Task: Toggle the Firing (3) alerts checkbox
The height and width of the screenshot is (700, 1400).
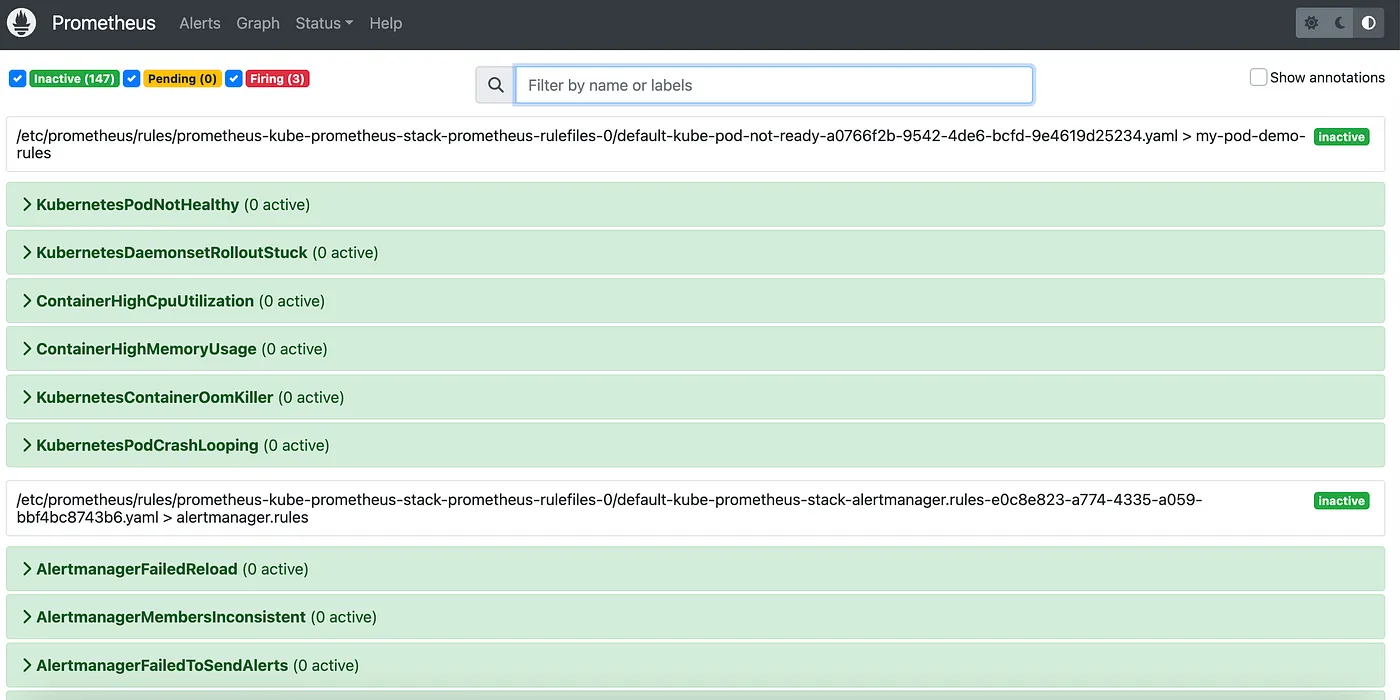Action: click(x=234, y=78)
